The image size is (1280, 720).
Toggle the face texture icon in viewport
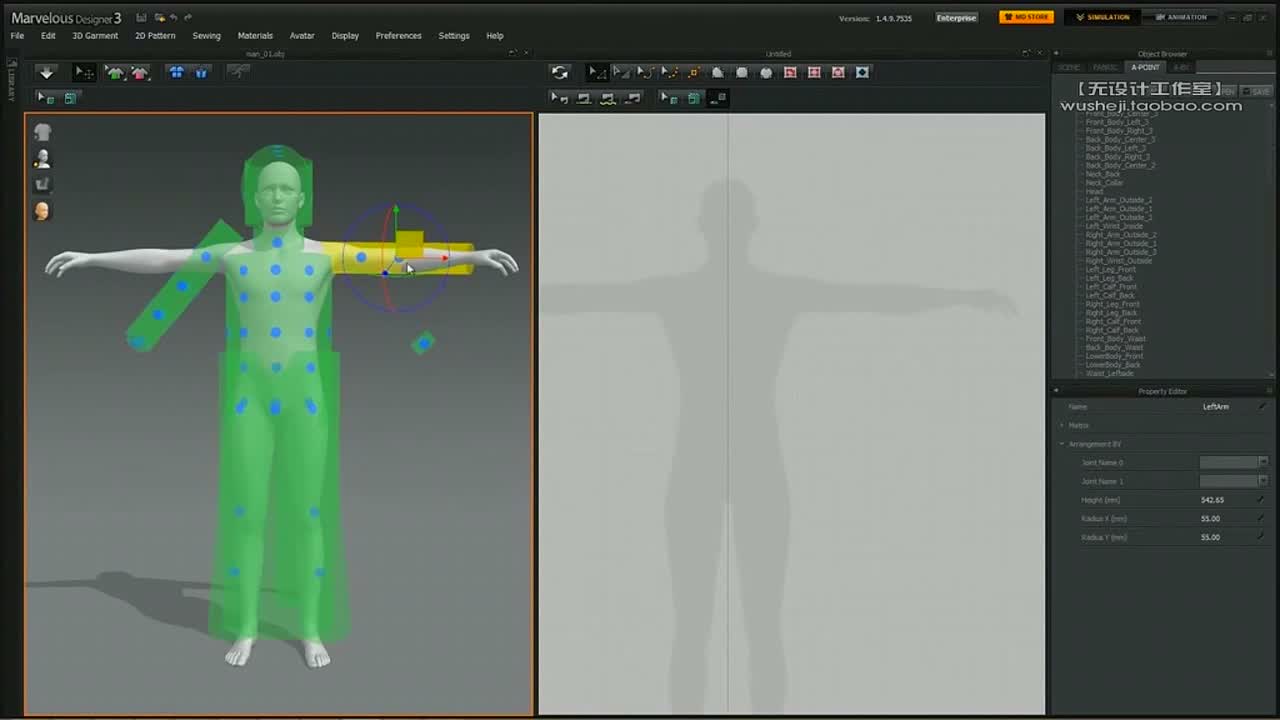42,211
